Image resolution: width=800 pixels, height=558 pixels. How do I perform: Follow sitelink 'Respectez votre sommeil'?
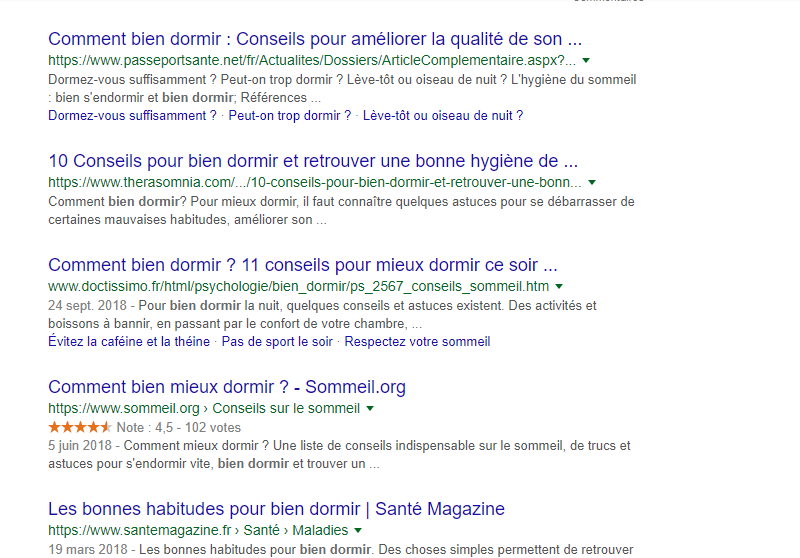pos(417,342)
